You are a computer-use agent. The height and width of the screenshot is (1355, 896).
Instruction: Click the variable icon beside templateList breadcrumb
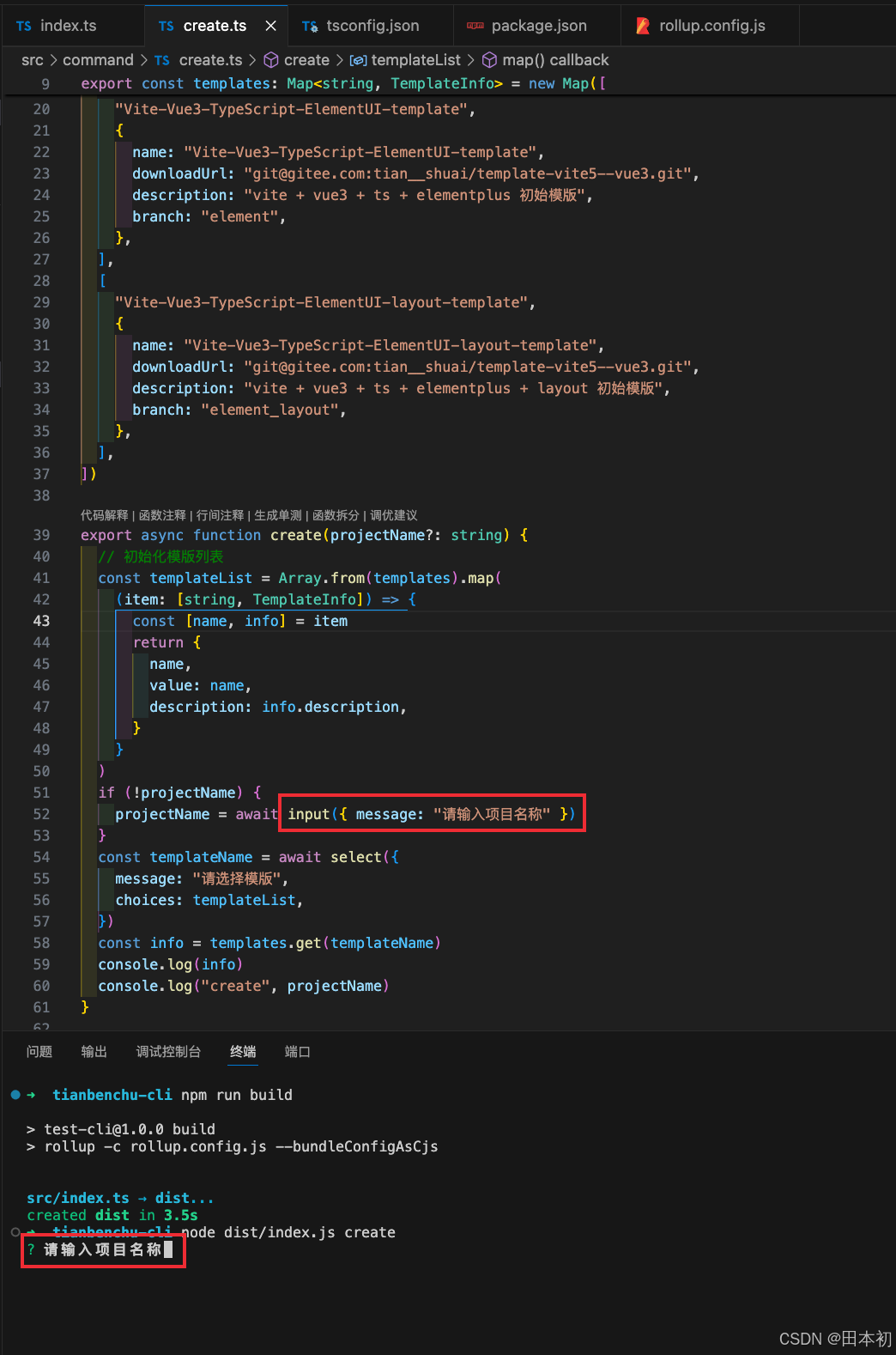(358, 60)
